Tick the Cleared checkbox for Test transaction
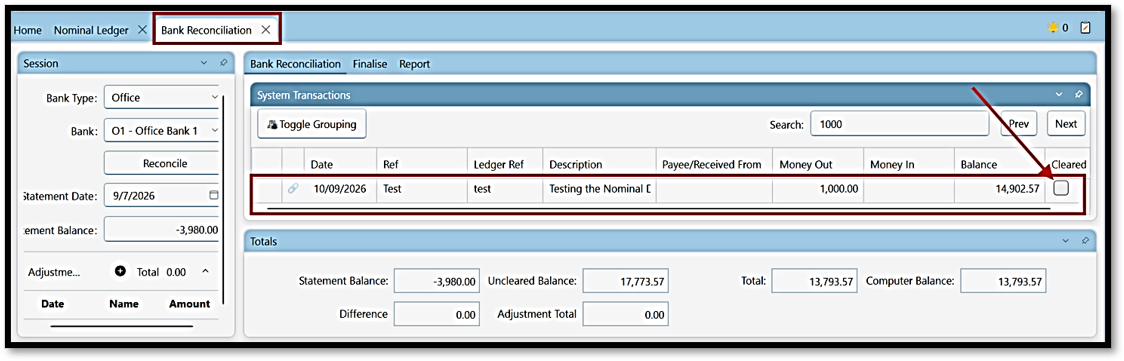Screen dimensions: 1124x361 coord(1061,188)
